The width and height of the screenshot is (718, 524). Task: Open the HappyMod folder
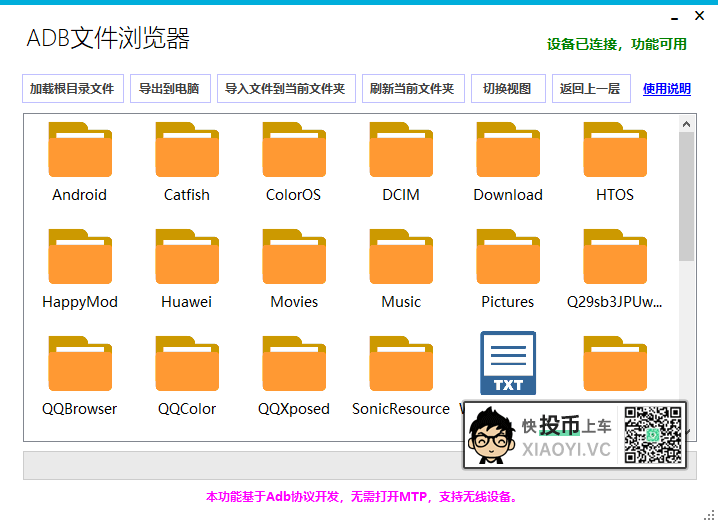[x=80, y=258]
